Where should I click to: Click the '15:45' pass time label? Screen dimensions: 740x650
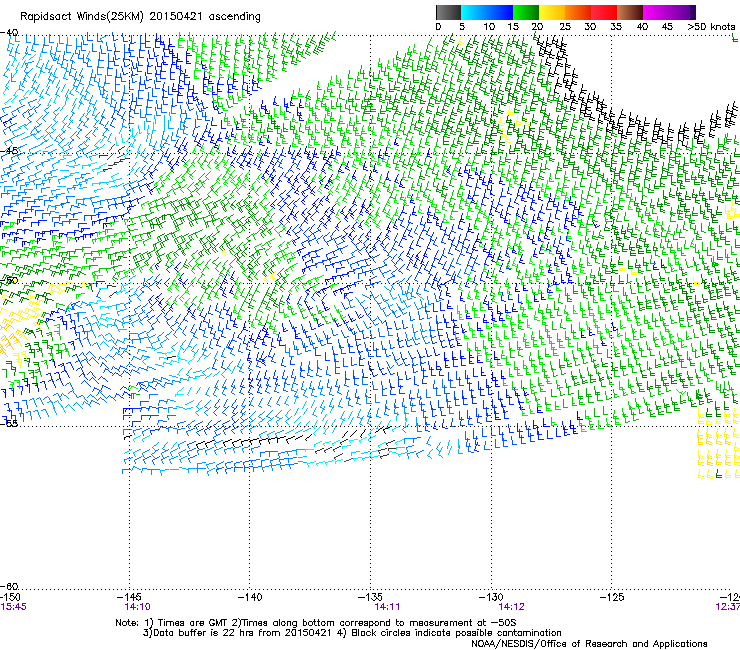click(x=13, y=607)
